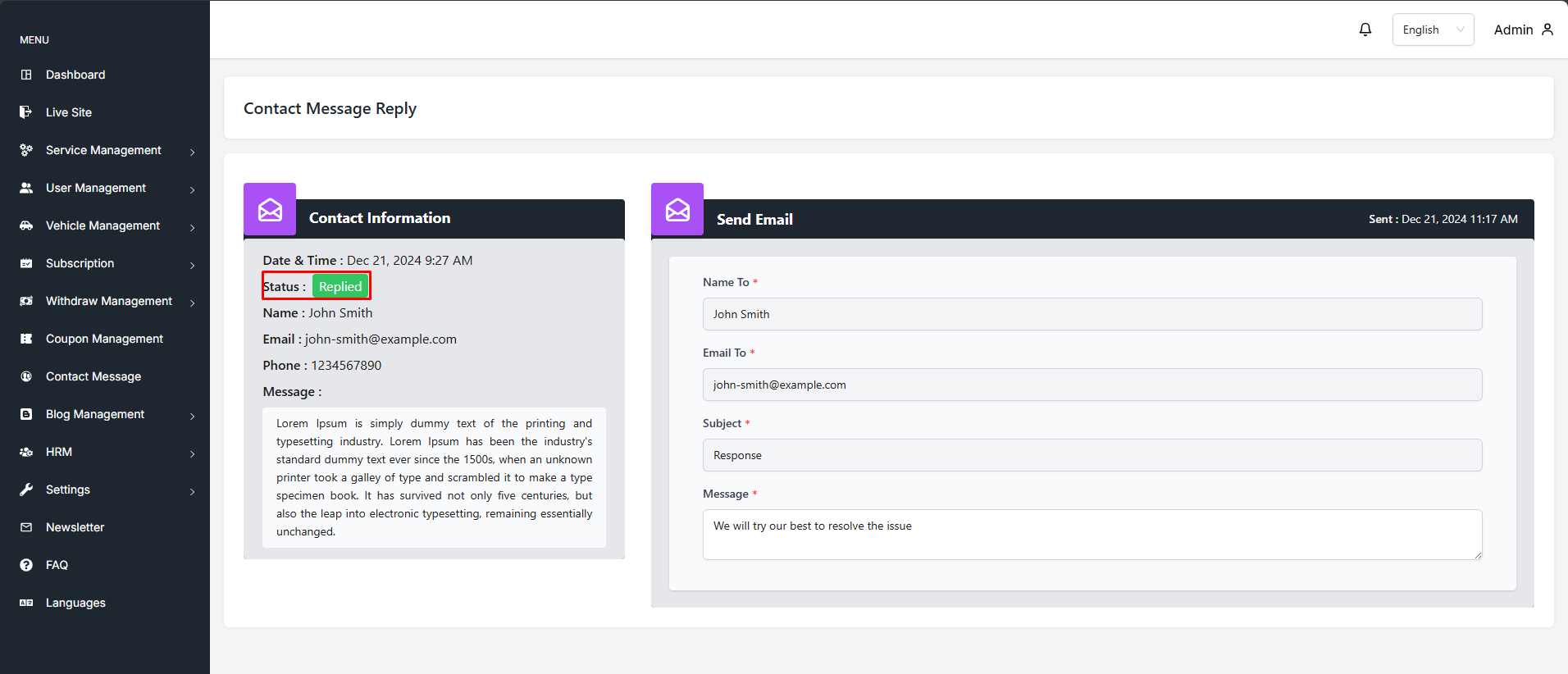Click the Send Email panel heading
The image size is (1568, 674).
(754, 219)
